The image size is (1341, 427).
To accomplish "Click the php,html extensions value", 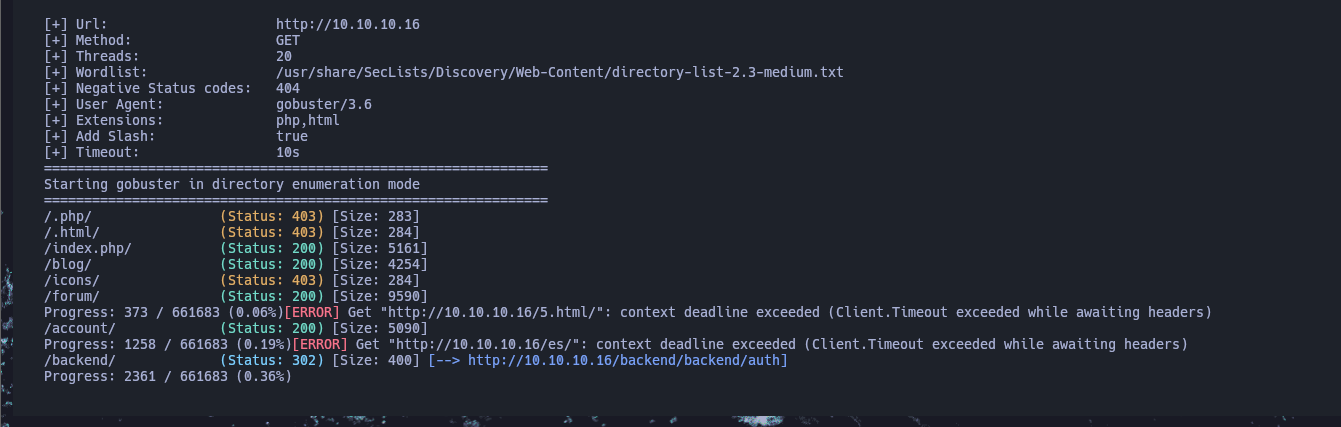I will pyautogui.click(x=308, y=120).
